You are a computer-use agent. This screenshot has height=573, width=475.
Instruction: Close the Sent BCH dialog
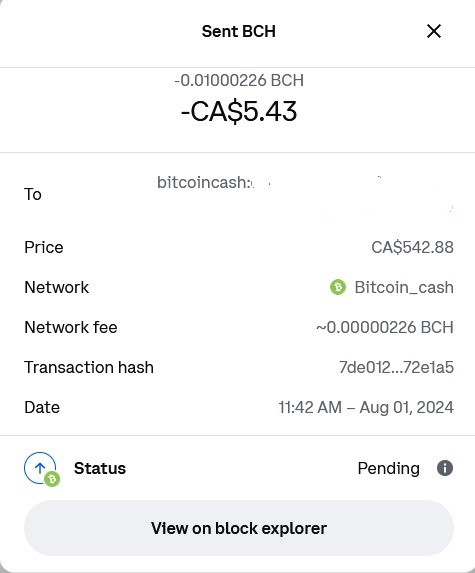434,31
